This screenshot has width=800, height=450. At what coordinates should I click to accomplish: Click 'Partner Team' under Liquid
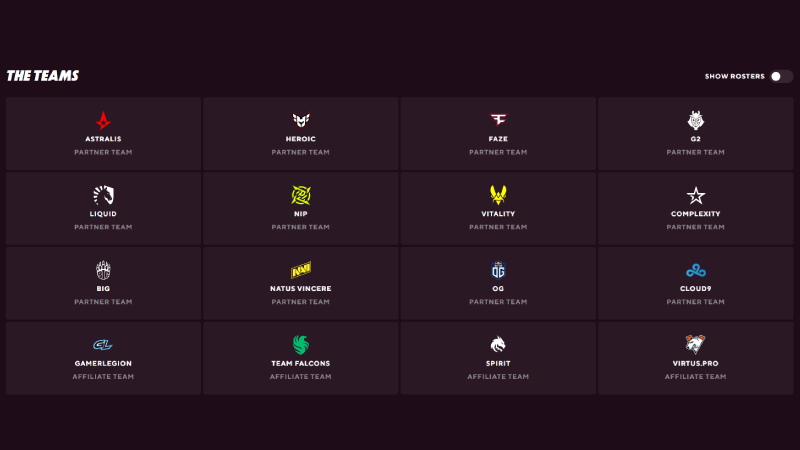(x=103, y=227)
